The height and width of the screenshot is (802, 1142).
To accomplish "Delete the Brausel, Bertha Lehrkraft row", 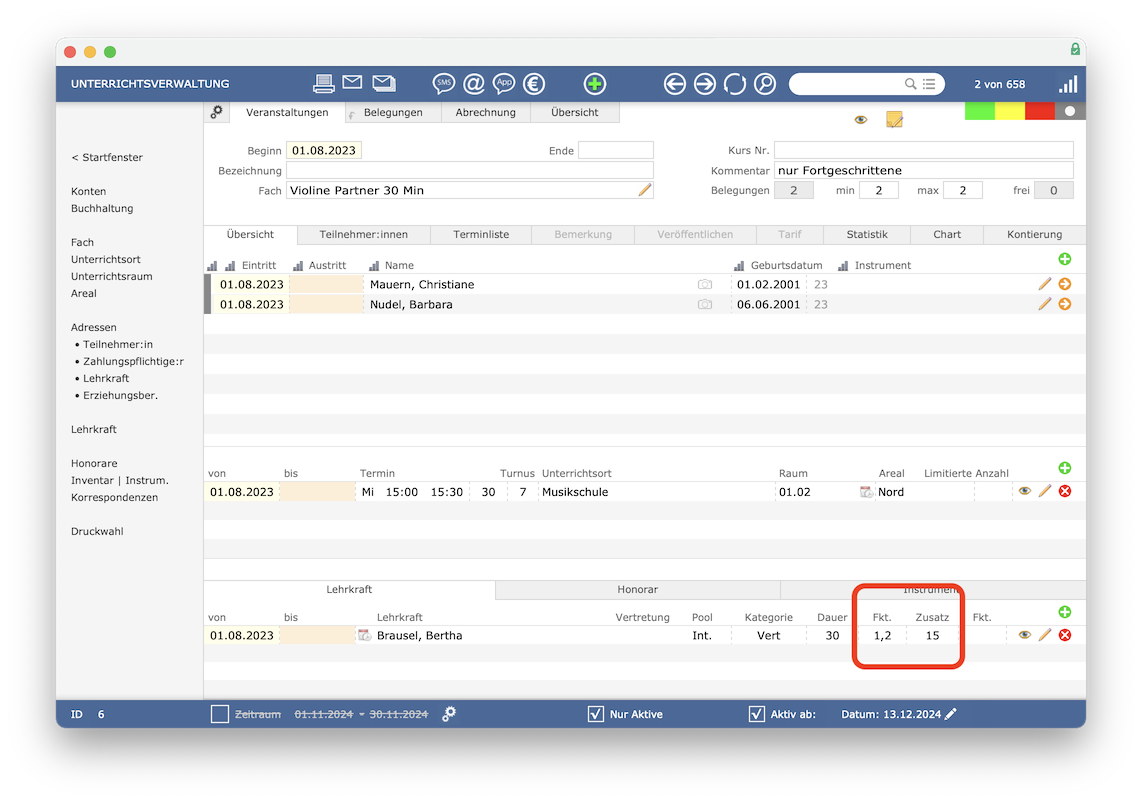I will click(1065, 635).
